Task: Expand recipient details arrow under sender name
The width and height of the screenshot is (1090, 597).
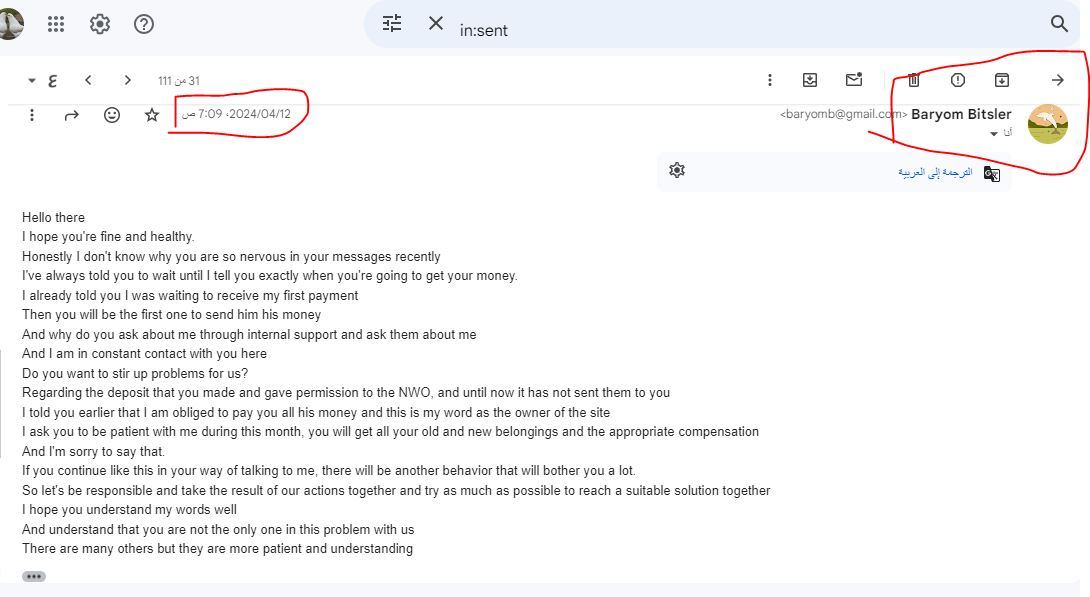Action: pyautogui.click(x=994, y=134)
